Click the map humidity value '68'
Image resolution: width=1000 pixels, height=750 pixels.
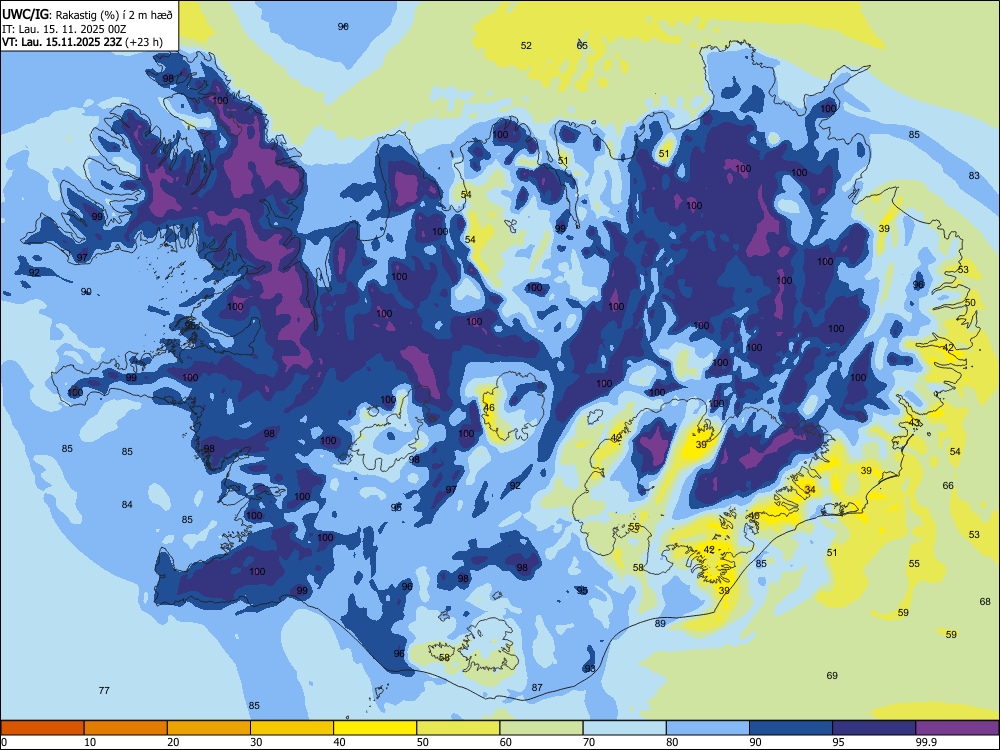point(985,601)
